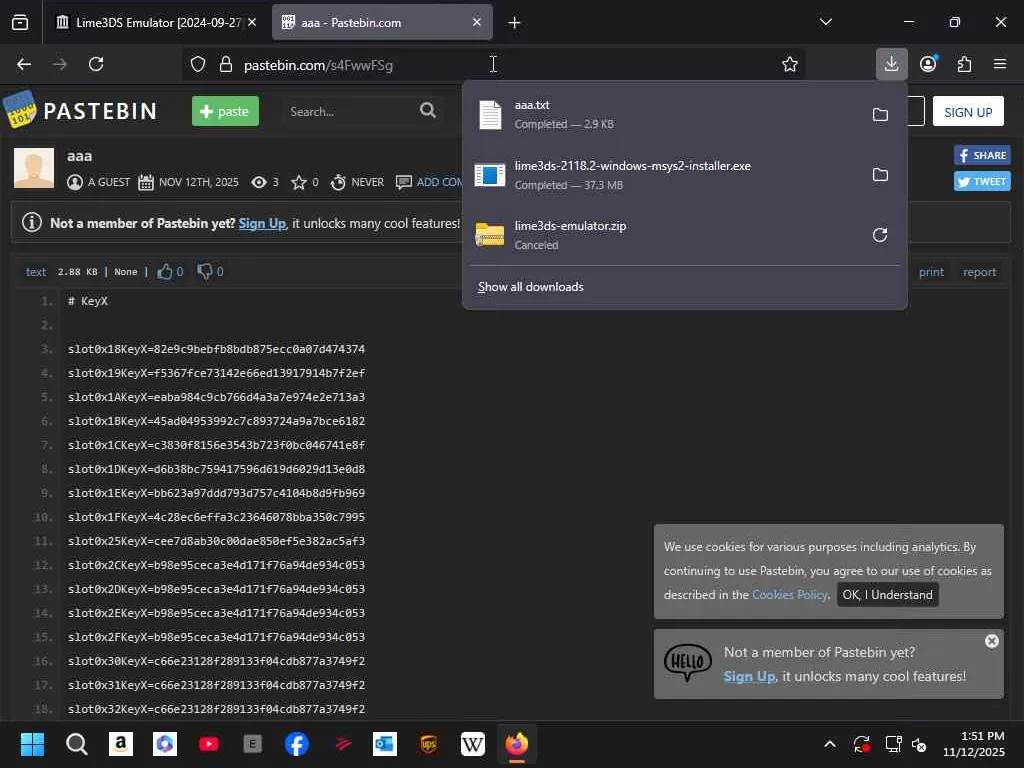Click the SIGN UP button

(968, 112)
